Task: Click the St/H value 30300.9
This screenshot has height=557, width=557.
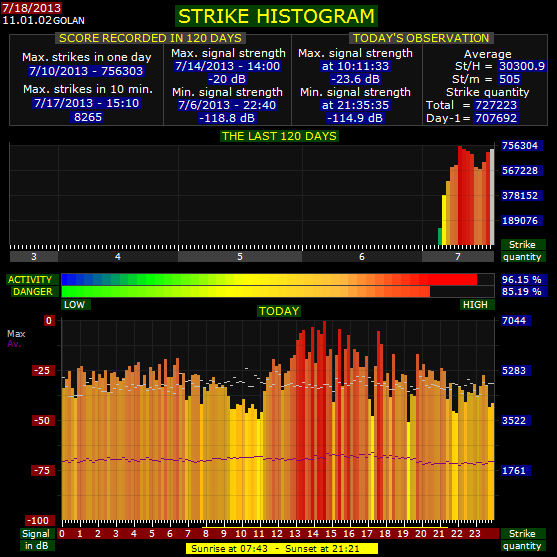Action: click(521, 66)
